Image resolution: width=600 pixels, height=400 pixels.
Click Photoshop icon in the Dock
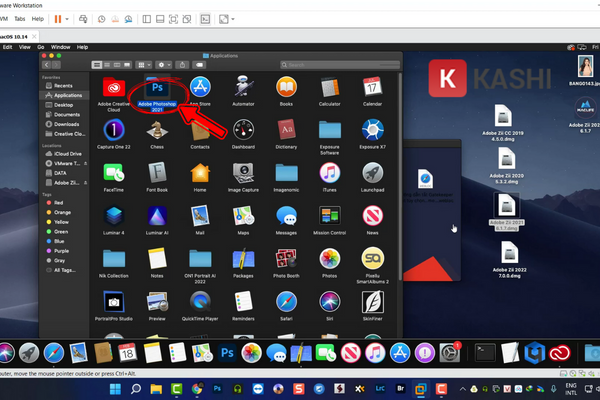(x=227, y=353)
